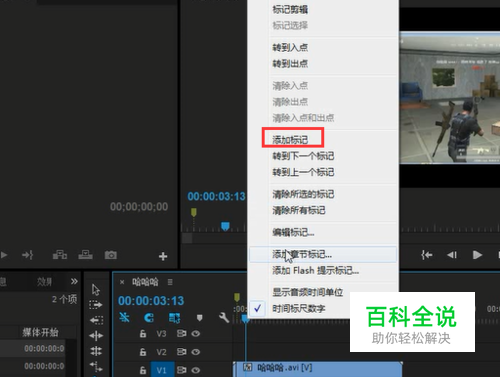Image resolution: width=500 pixels, height=377 pixels.
Task: Click the V1 track target button
Action: [162, 370]
